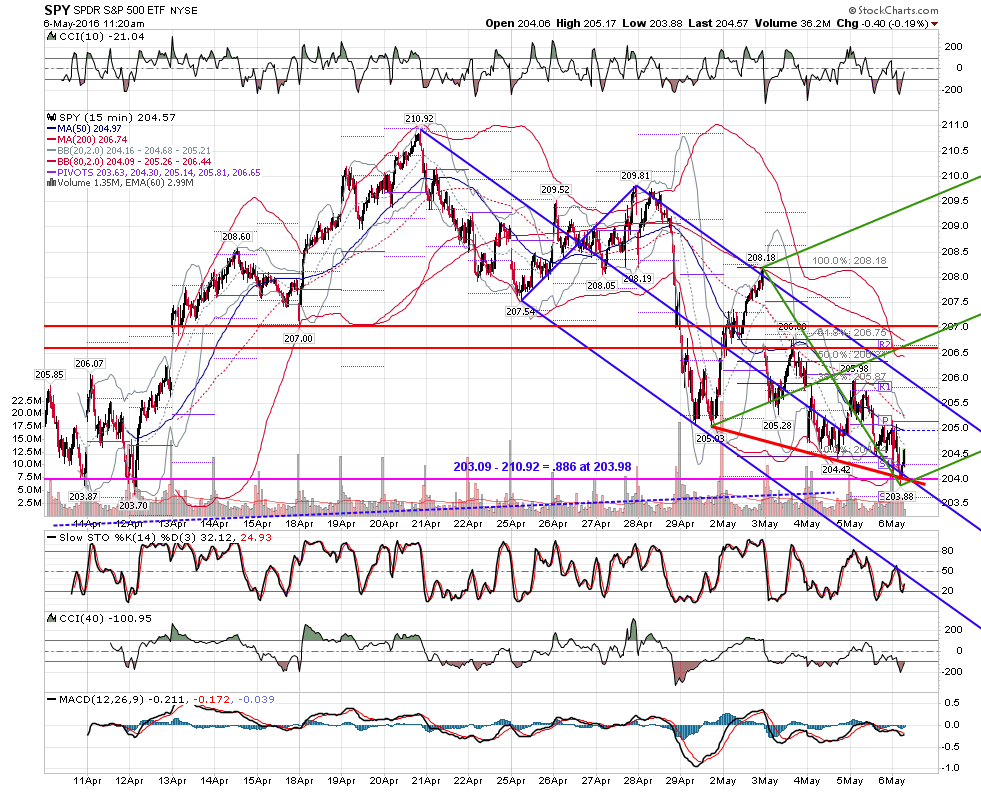
Task: Click the 203.70 low price label
Action: coord(133,505)
